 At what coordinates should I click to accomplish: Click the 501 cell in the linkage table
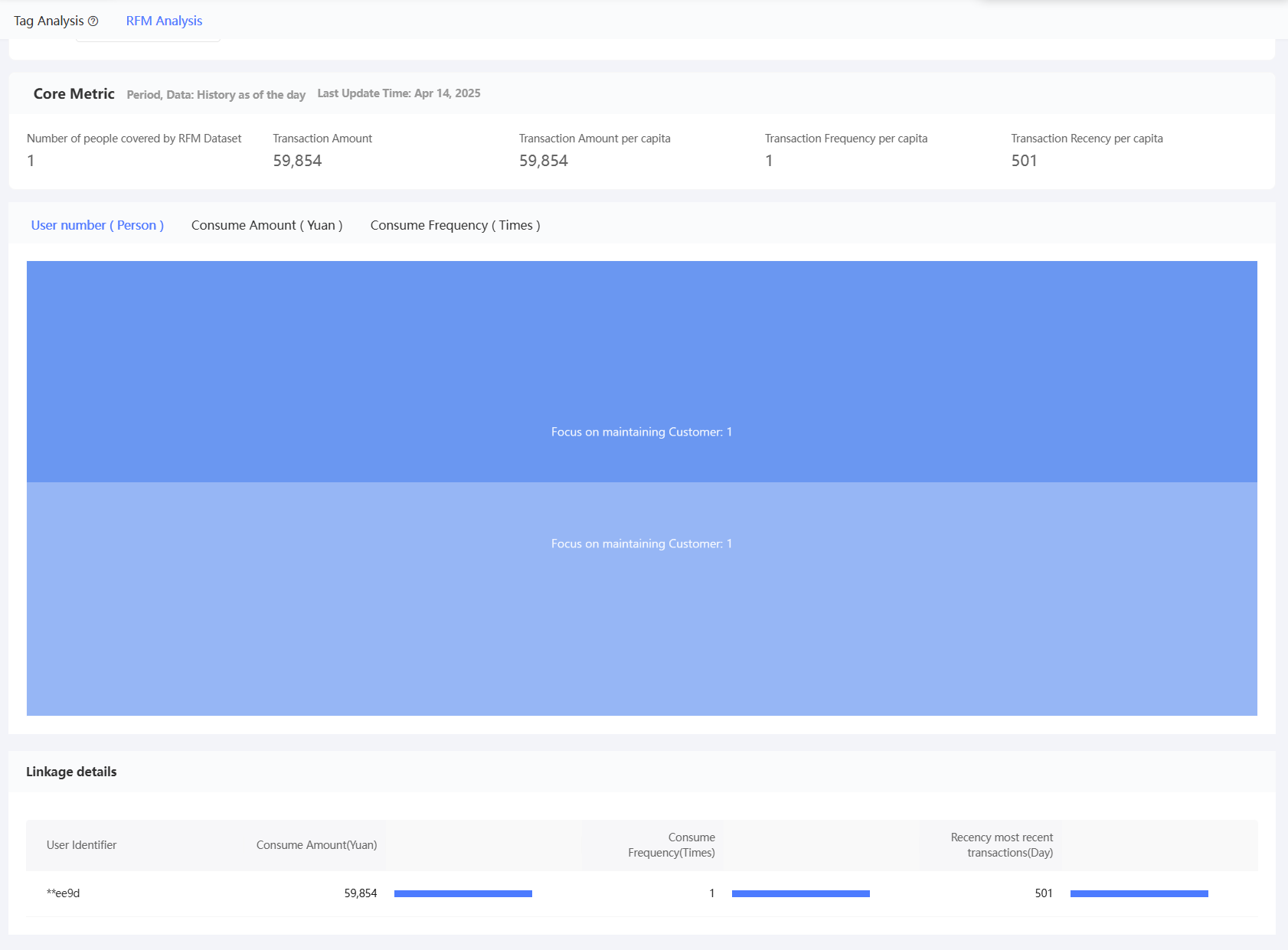point(1044,893)
